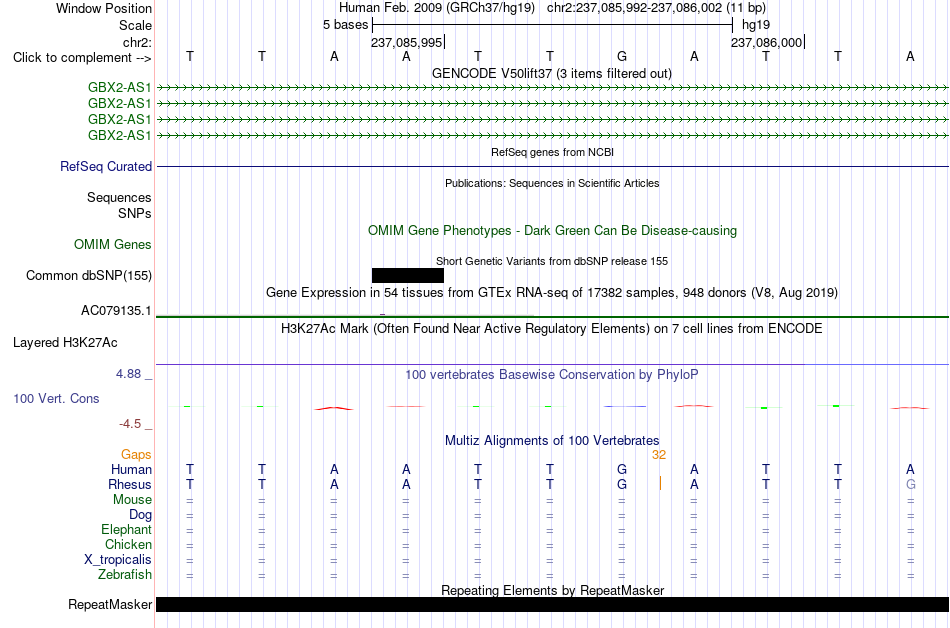Click the 'Click to complement -->' label
Screen dimensions: 950x628
[82, 58]
